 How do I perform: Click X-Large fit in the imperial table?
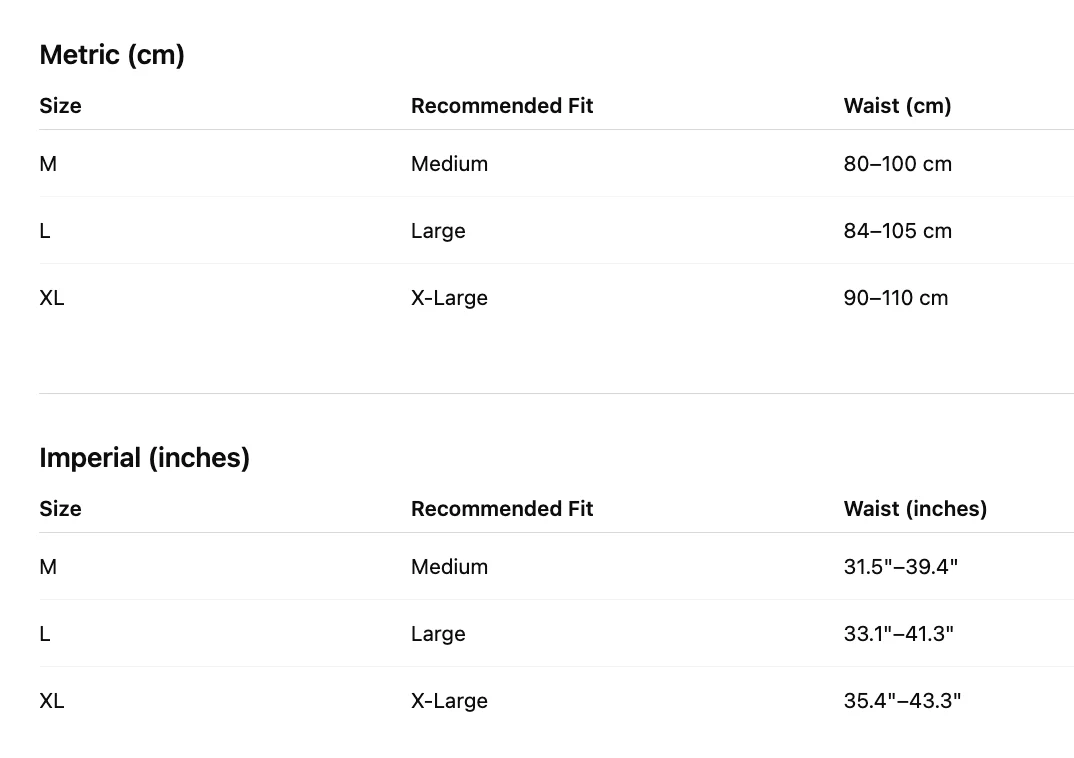[449, 701]
